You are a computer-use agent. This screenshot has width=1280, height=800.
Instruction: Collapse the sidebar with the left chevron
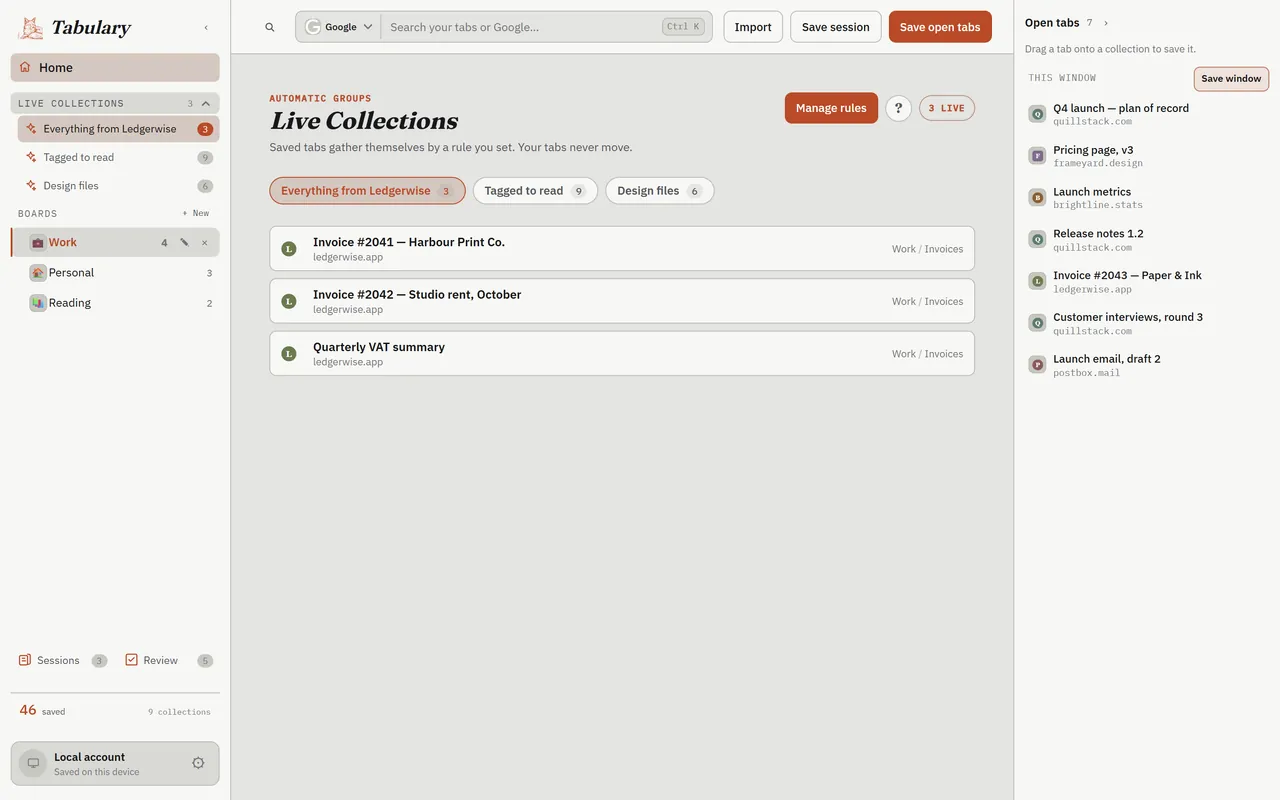[206, 28]
